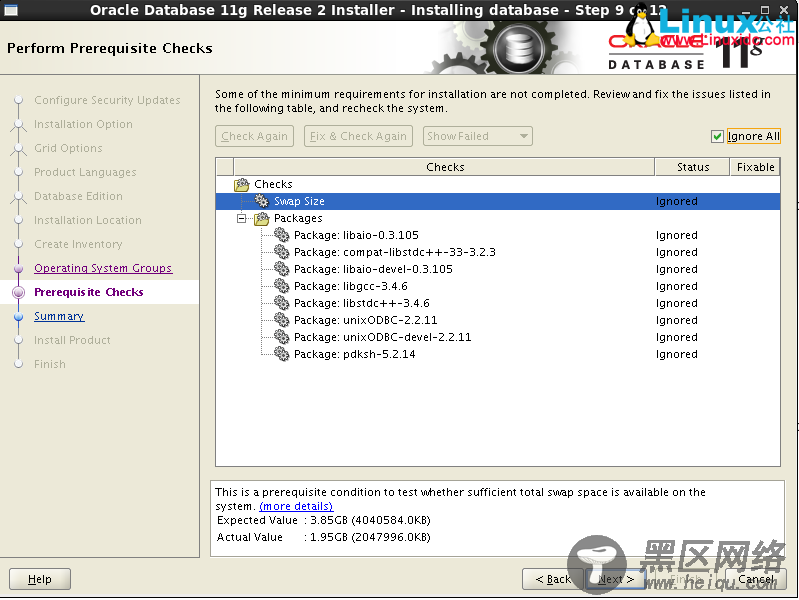Screen dimensions: 799x600
Task: Click the gear icon beside libaio-0.3.105
Action: [281, 235]
